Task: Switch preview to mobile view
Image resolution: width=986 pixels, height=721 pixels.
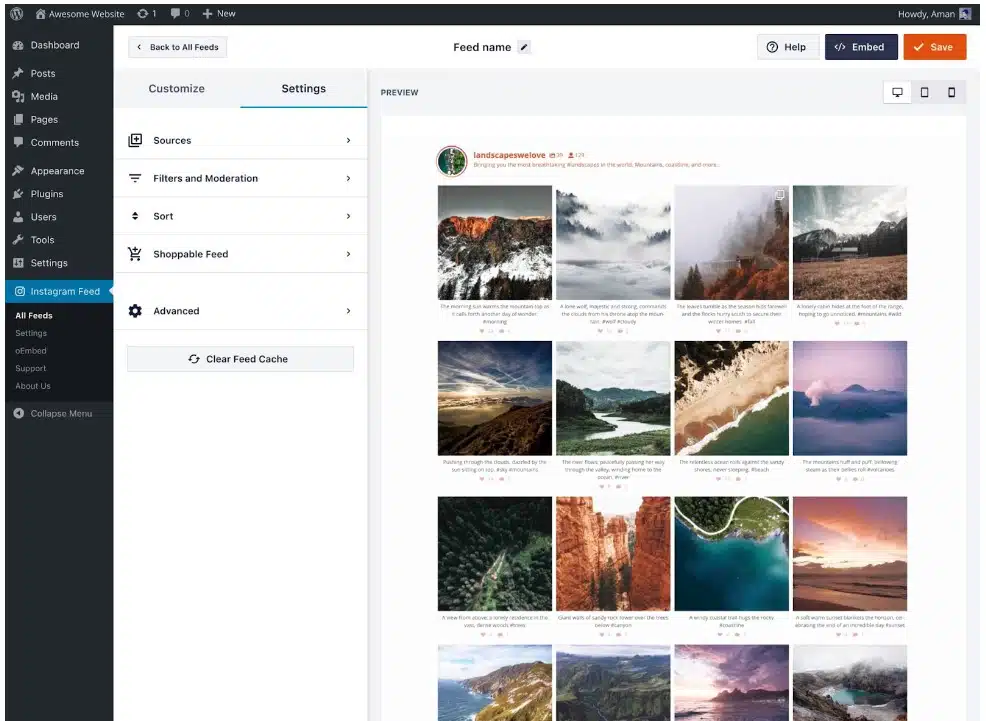Action: [951, 93]
